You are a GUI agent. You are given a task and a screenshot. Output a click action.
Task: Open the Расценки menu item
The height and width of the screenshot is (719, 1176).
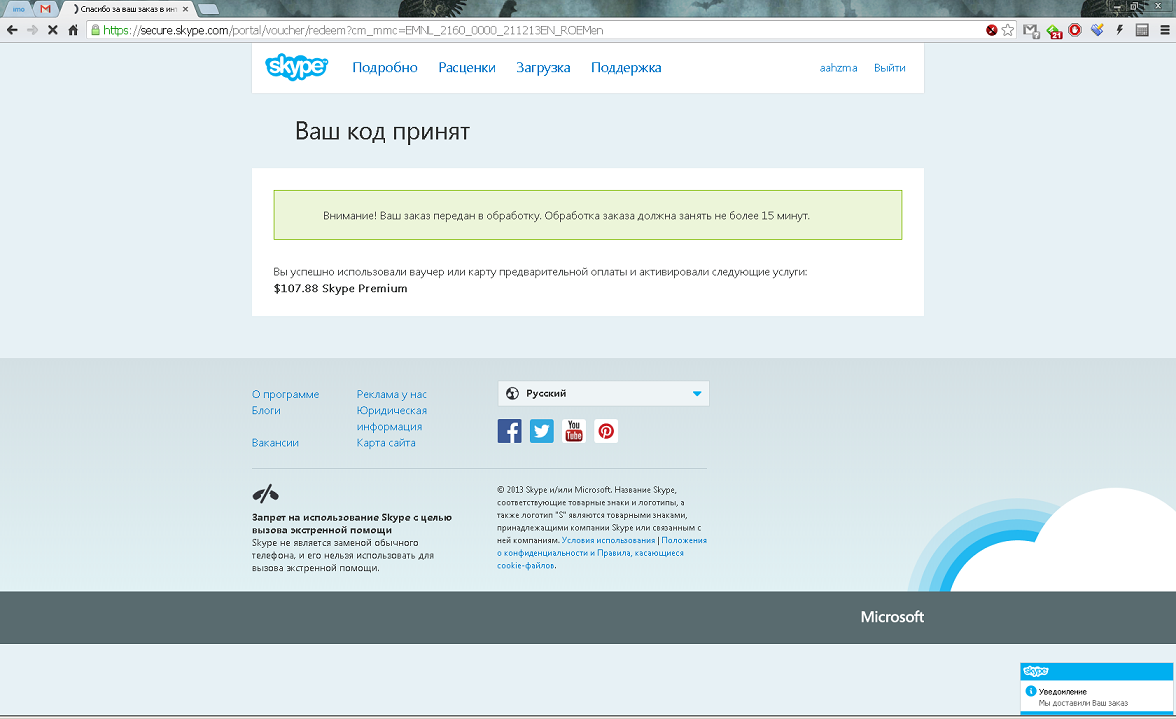[x=466, y=68]
